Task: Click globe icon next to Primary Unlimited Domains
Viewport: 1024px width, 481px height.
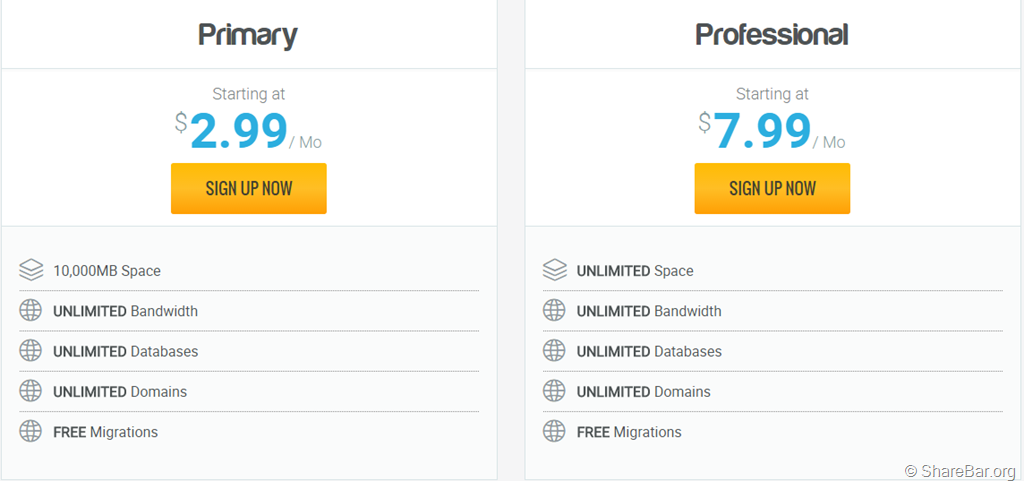Action: (31, 391)
